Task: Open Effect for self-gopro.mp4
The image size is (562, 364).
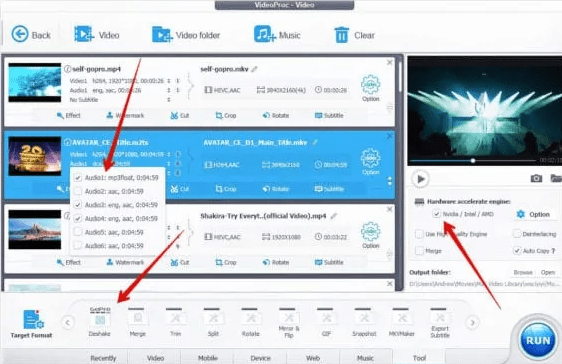Action: click(68, 115)
